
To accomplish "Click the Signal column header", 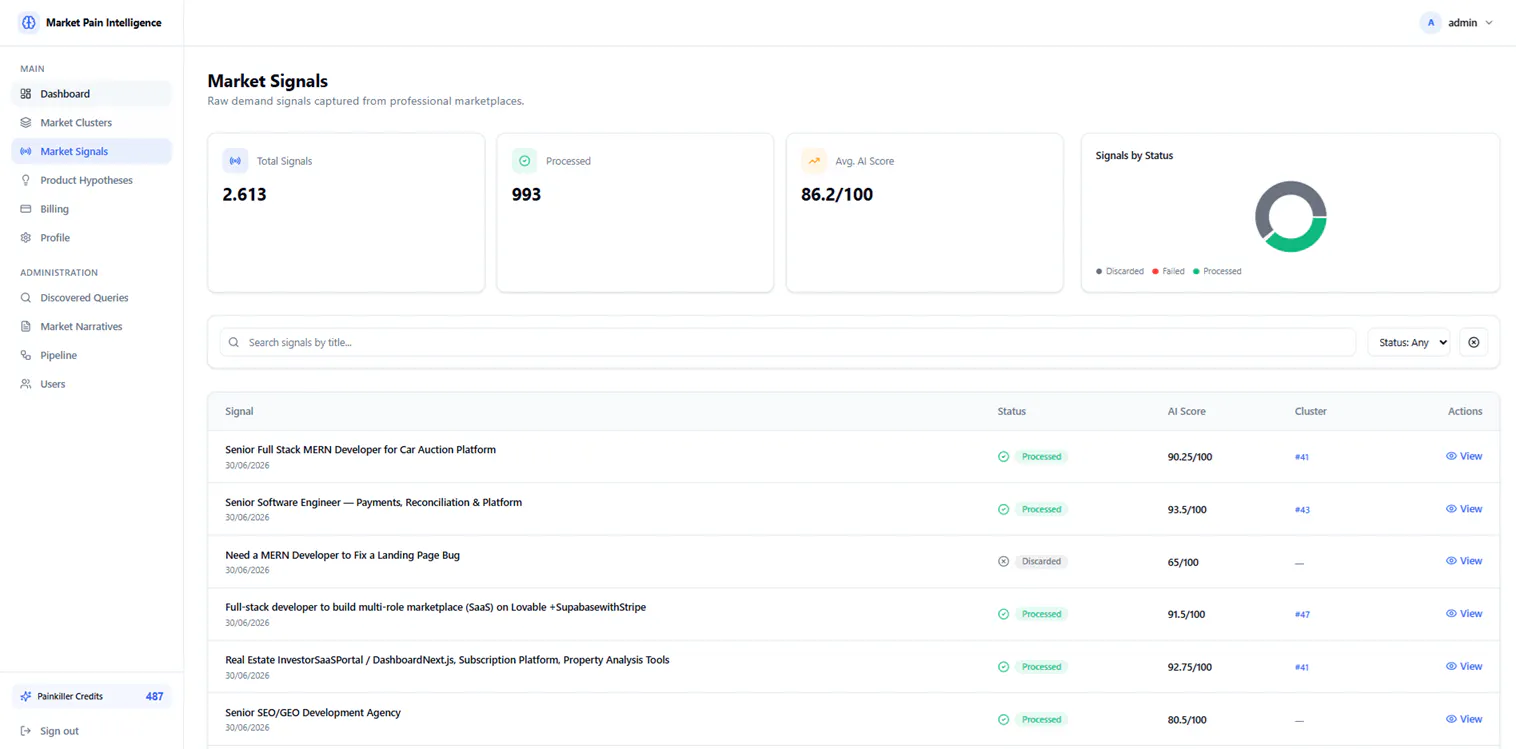I will click(239, 411).
